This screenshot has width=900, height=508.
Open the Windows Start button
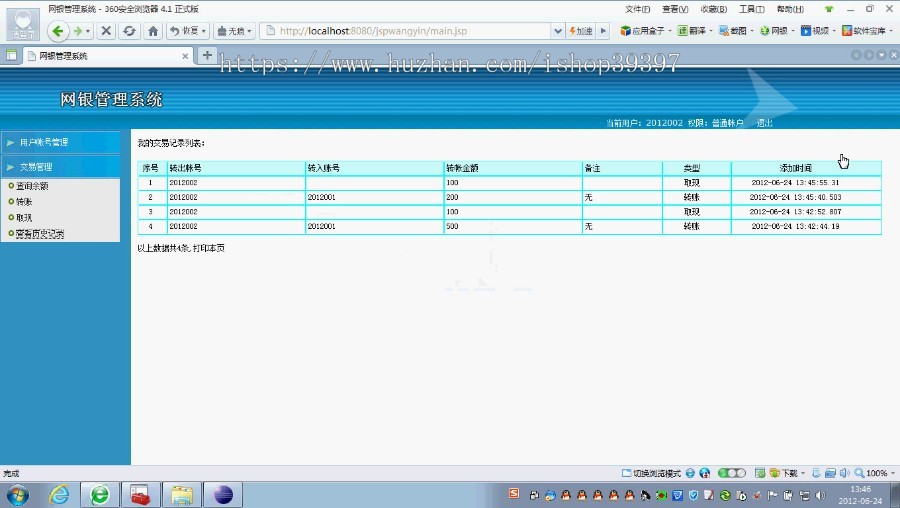[17, 495]
